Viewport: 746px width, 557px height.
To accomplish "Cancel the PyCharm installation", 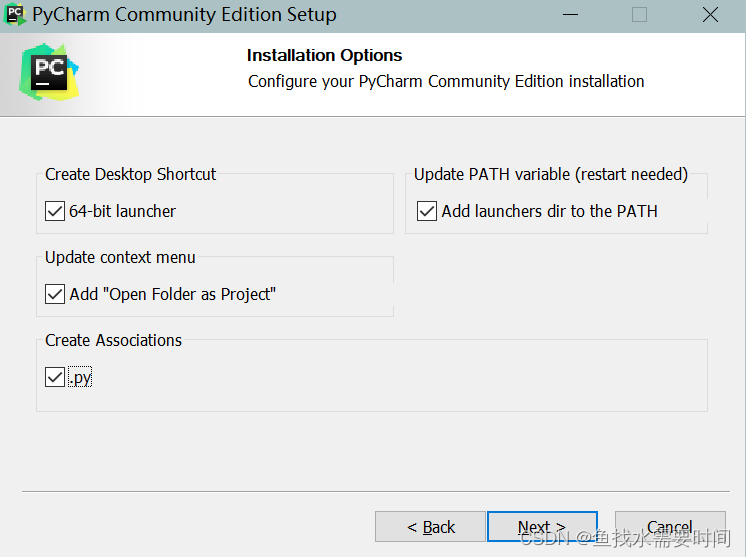I will click(x=669, y=527).
